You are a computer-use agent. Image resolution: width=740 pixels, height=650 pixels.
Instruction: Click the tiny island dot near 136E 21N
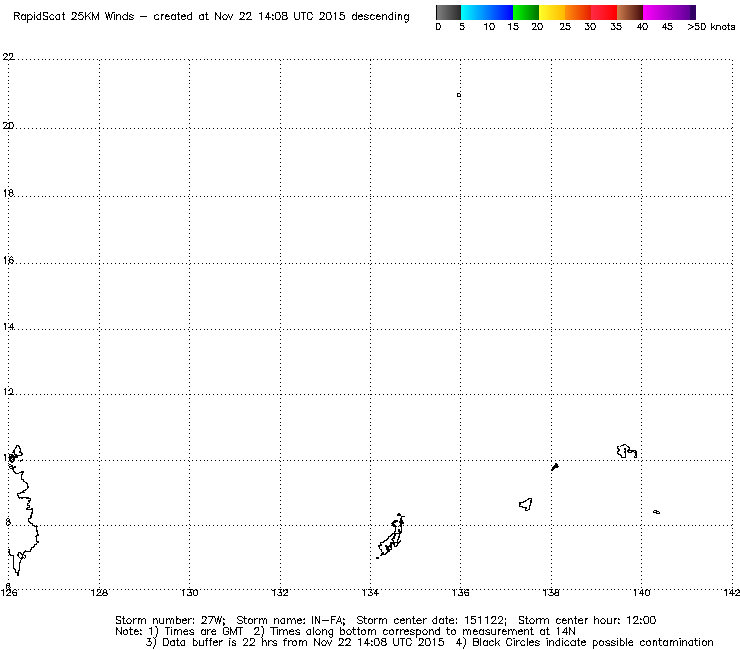tap(459, 95)
